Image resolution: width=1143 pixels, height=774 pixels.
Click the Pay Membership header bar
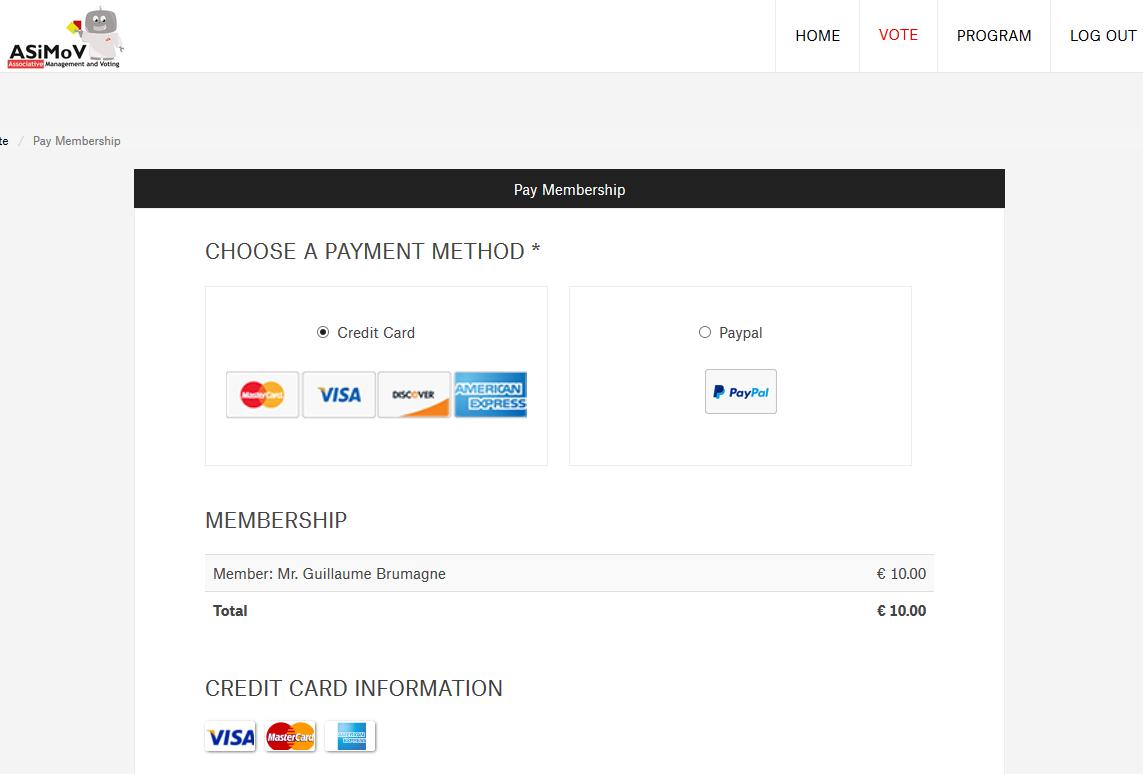[x=569, y=189]
